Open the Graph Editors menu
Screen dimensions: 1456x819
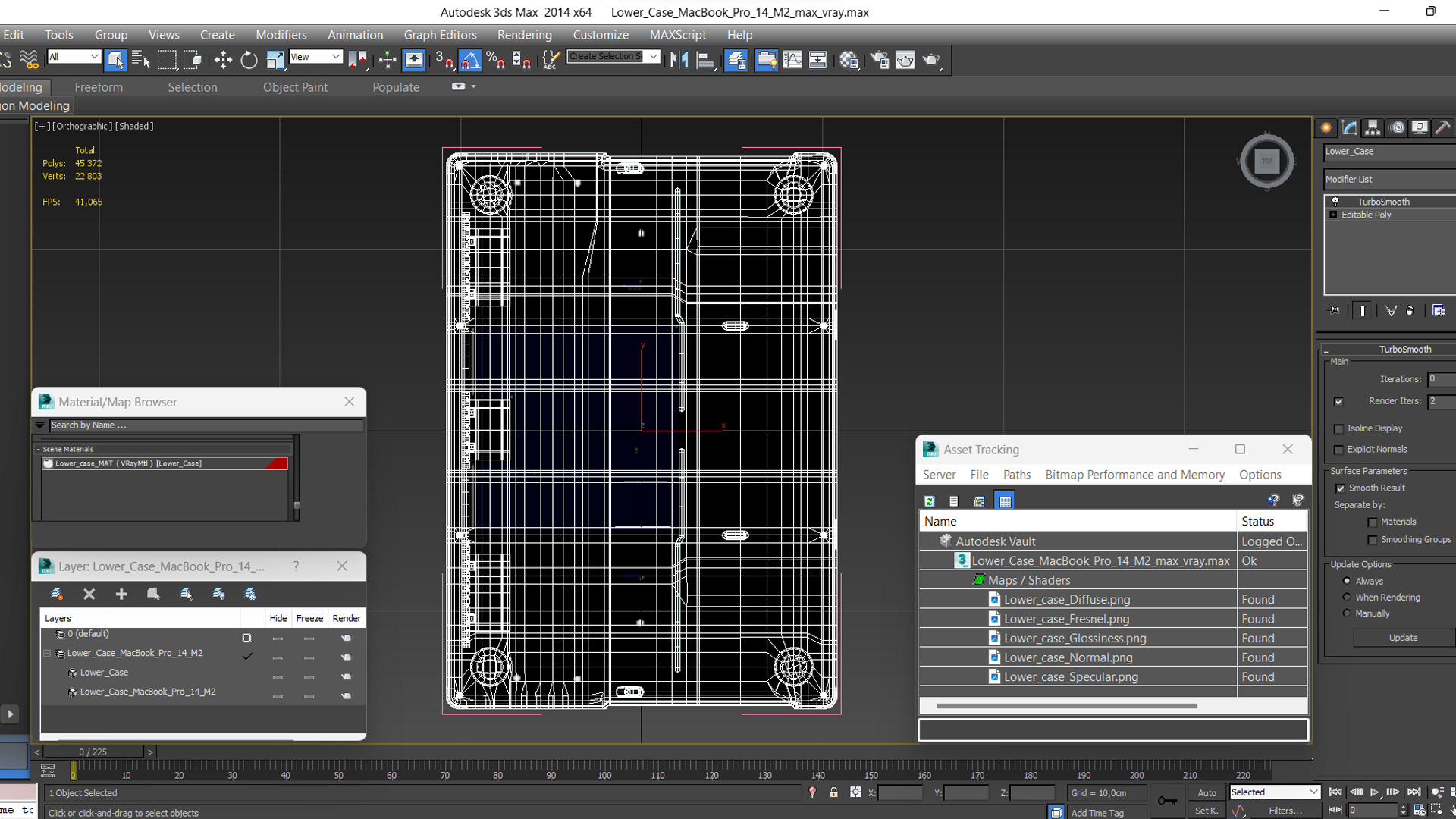pos(440,35)
